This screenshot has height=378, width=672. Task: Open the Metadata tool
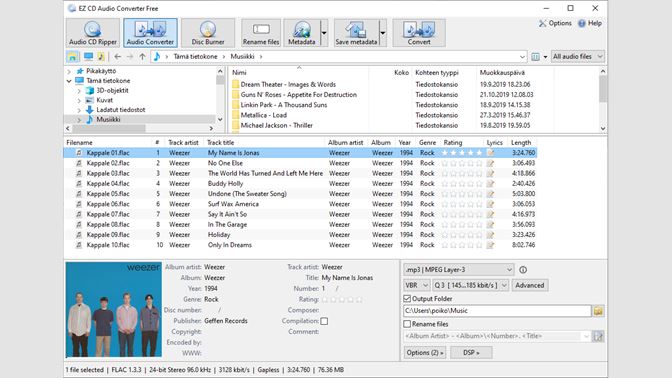(302, 33)
